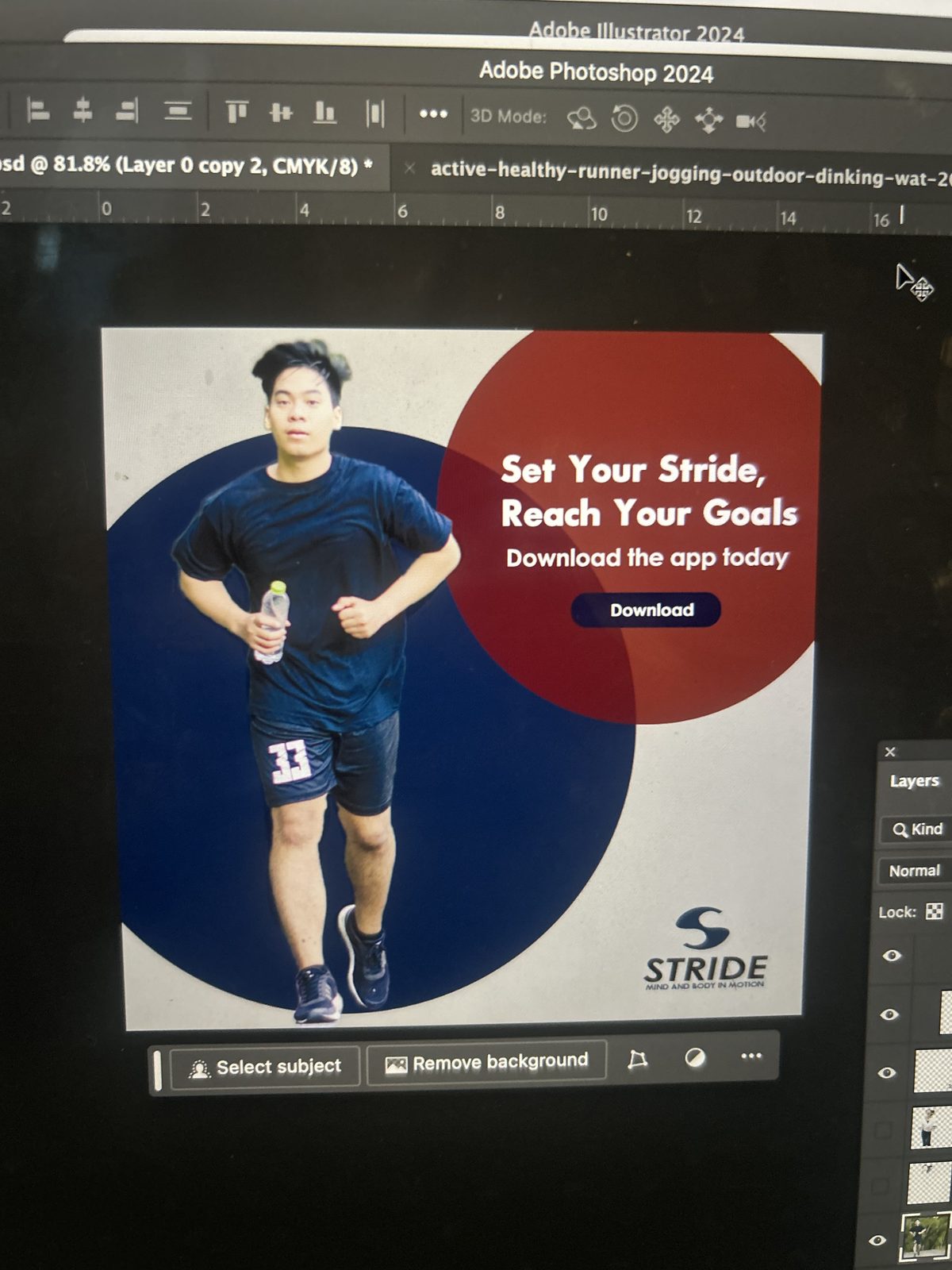Click the Align top edges icon
952x1270 pixels.
point(236,112)
